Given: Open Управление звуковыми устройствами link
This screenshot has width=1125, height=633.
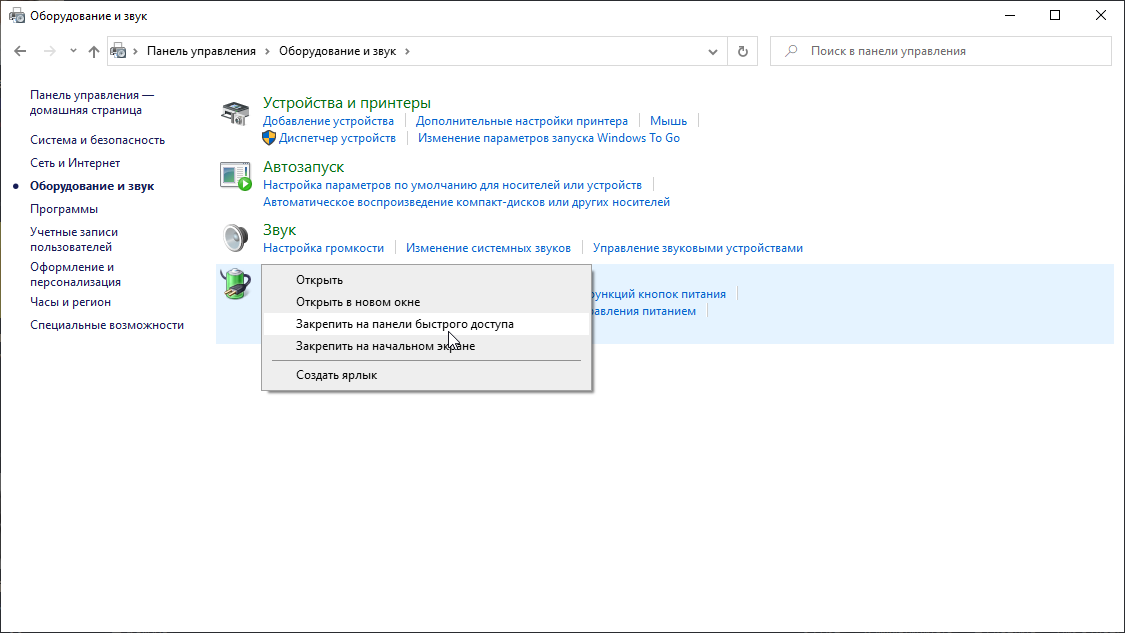Looking at the screenshot, I should click(x=697, y=248).
